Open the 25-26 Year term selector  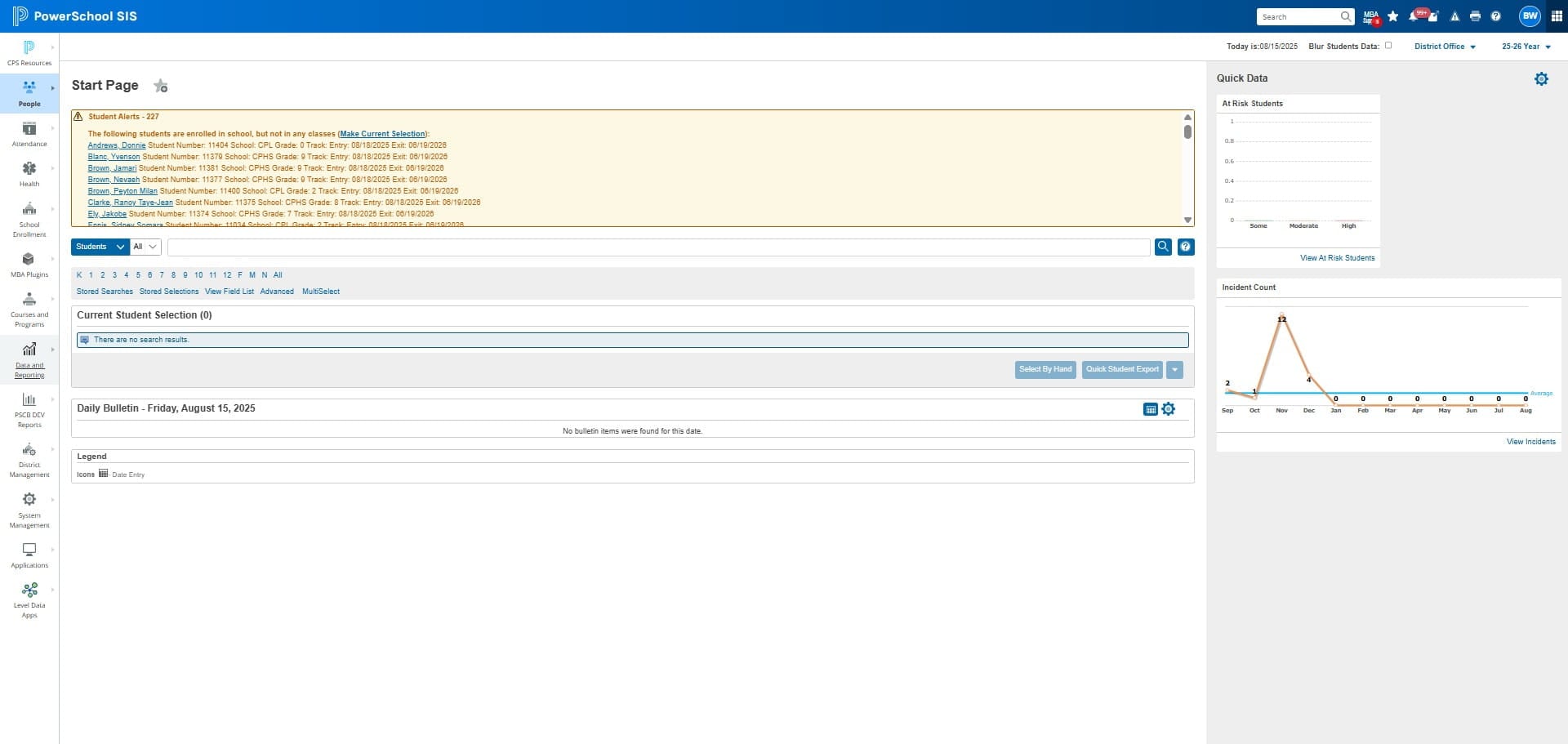click(x=1526, y=47)
